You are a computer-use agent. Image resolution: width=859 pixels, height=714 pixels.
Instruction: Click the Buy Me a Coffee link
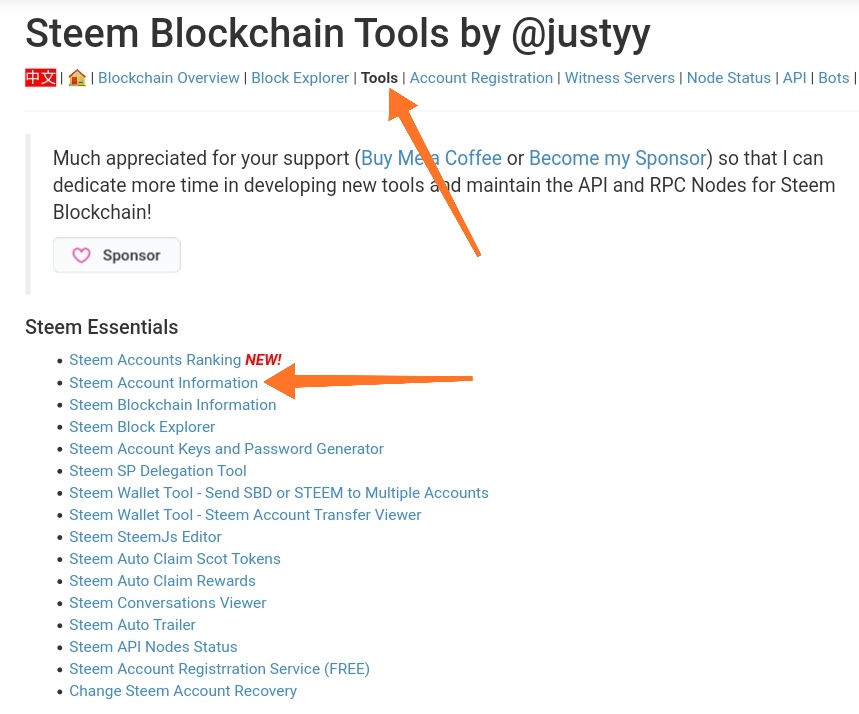(x=431, y=158)
